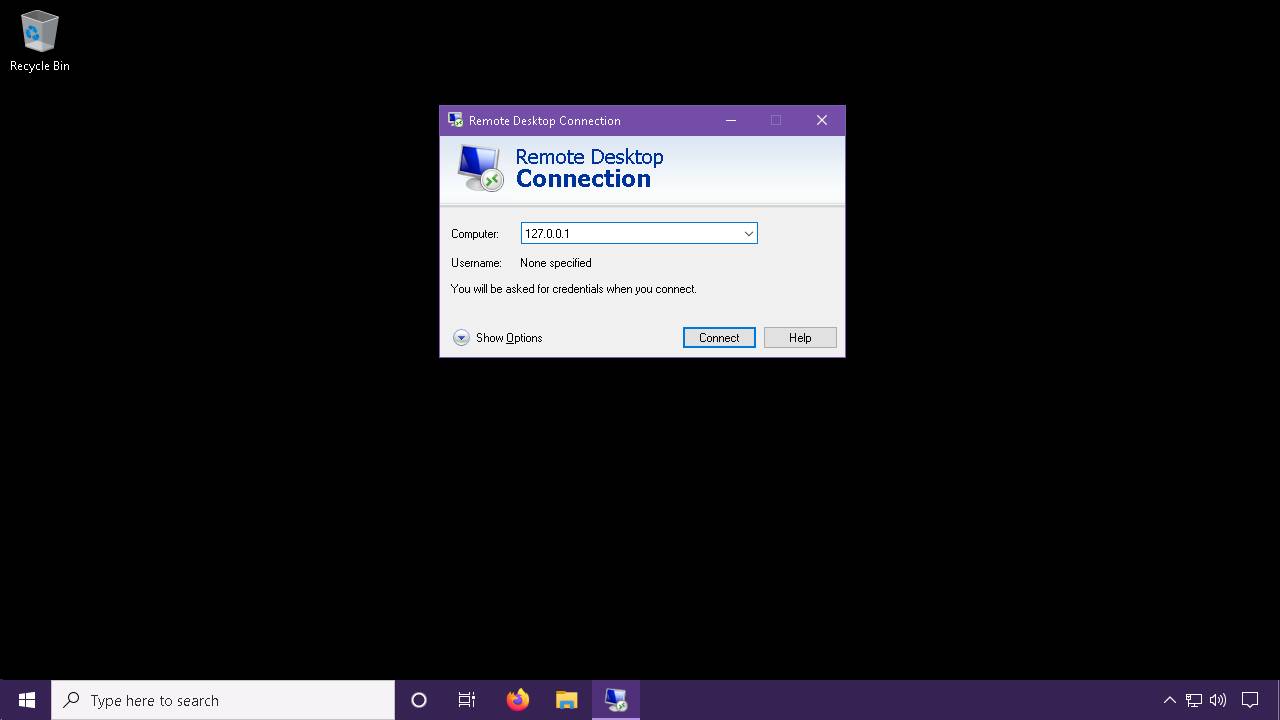Open Cortana from the taskbar

click(419, 700)
